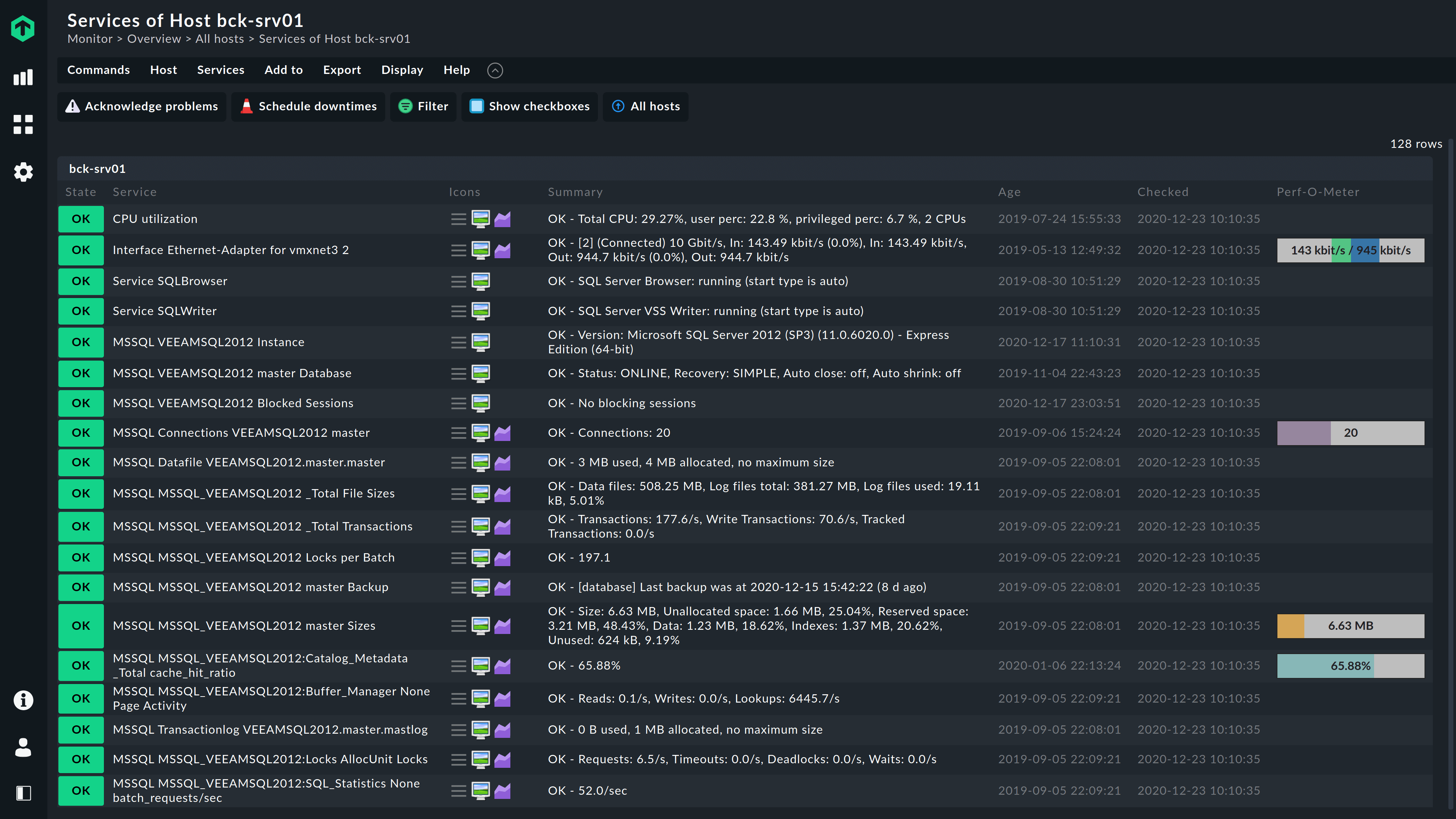Open action menu for Transactionlog mastlog row

(458, 730)
